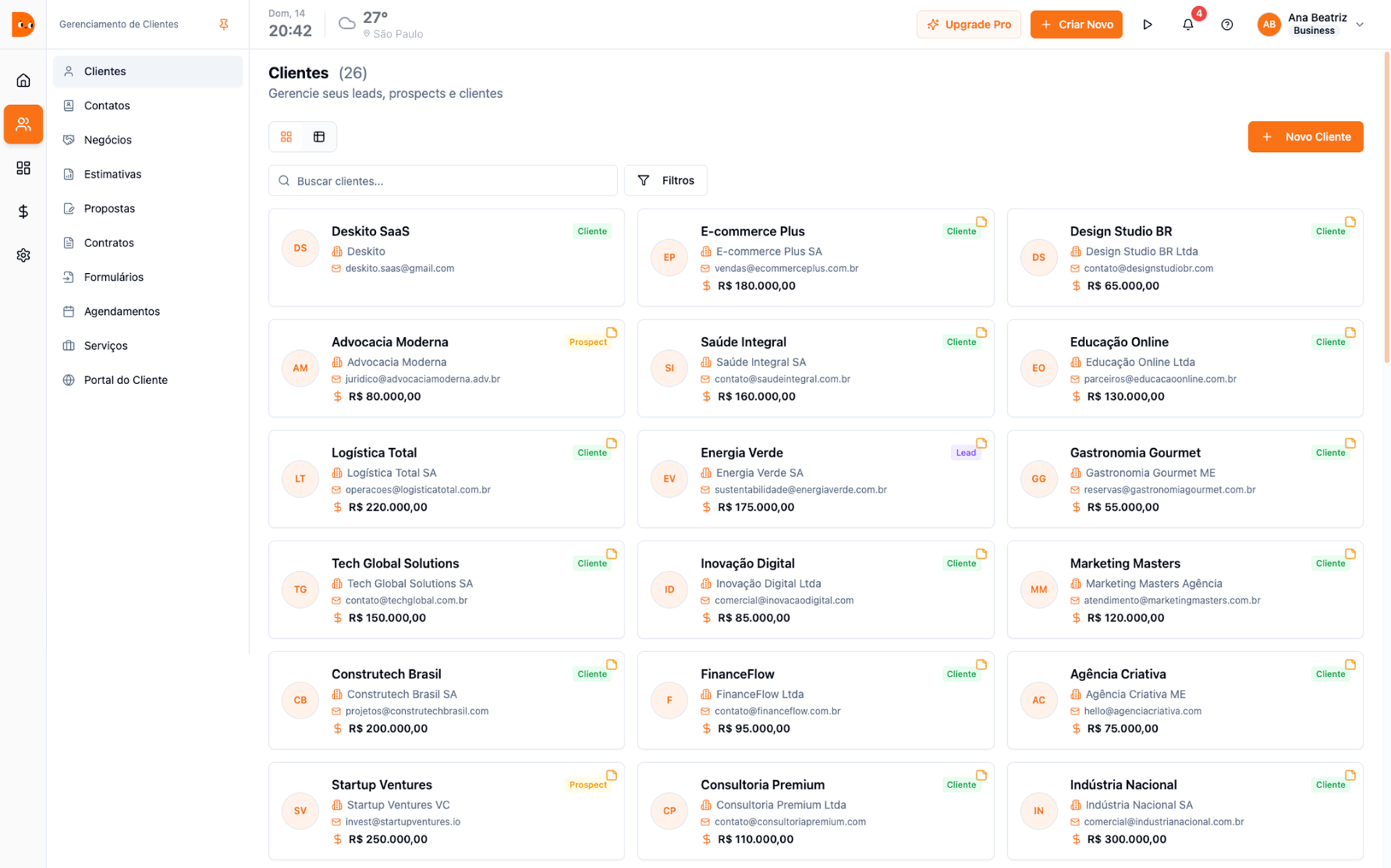Click the Novo Cliente button
This screenshot has height=868, width=1391.
click(x=1305, y=136)
